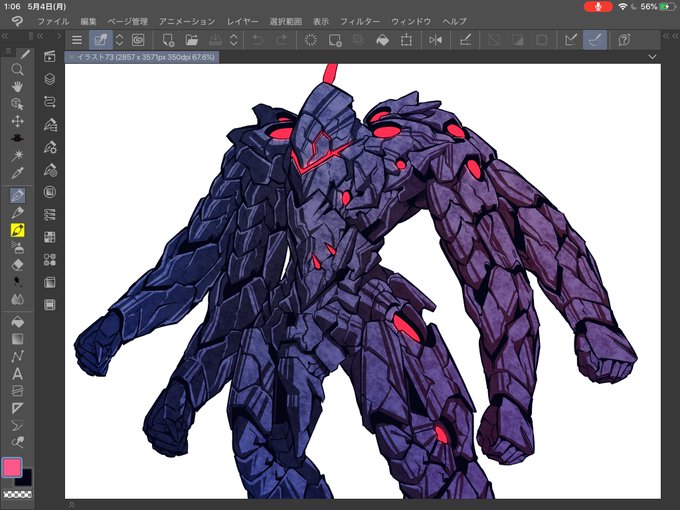Open the Quick Access palette icon
Image resolution: width=680 pixels, height=510 pixels.
click(x=50, y=56)
